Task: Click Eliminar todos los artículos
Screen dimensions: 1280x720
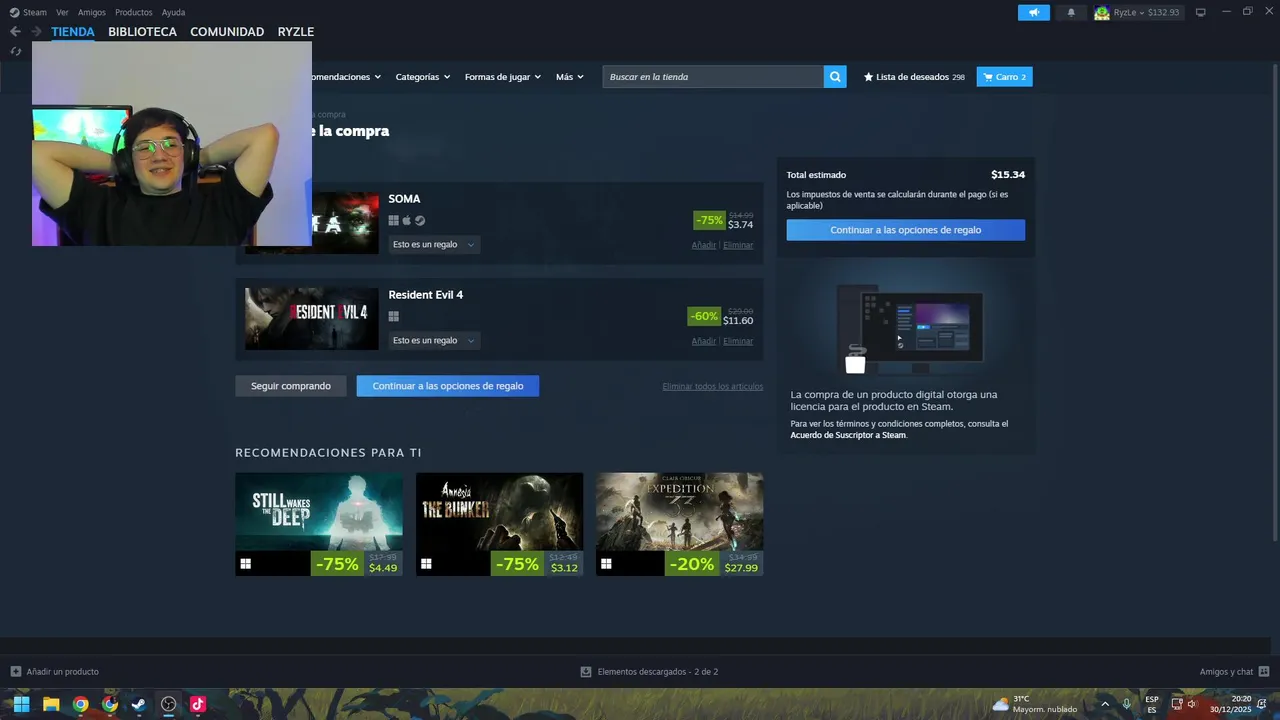Action: point(712,387)
